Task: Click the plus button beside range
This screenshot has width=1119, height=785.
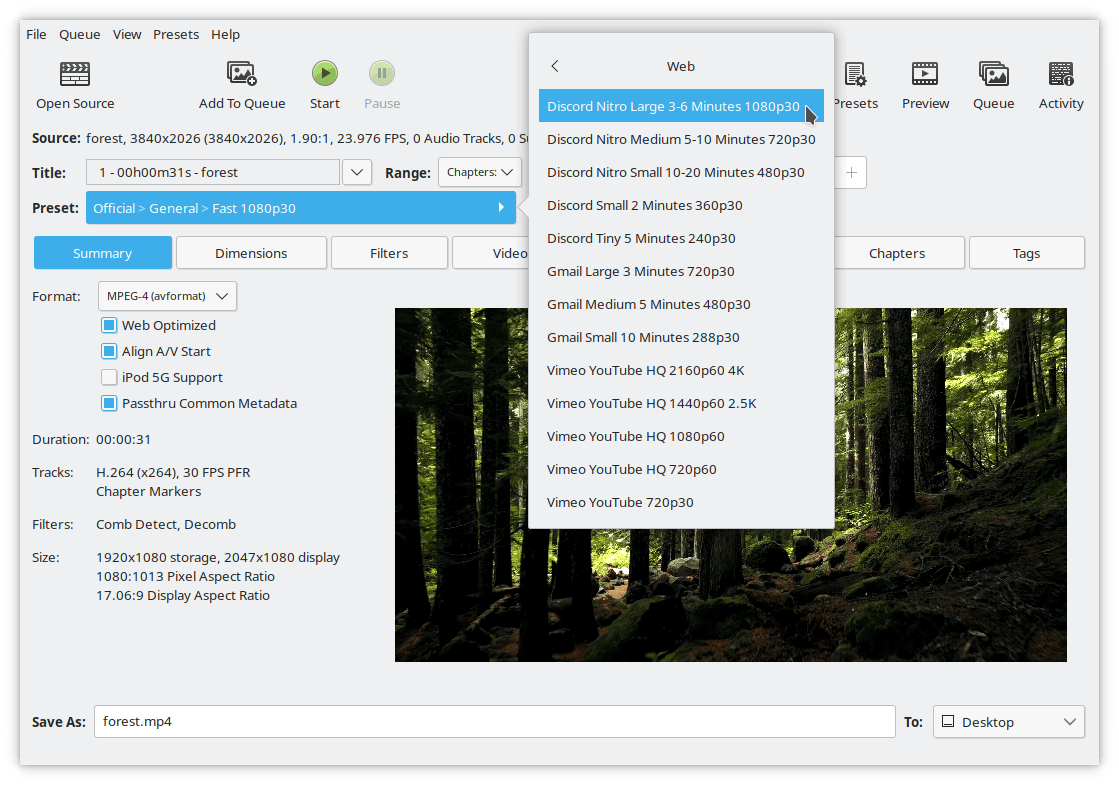Action: (x=851, y=173)
